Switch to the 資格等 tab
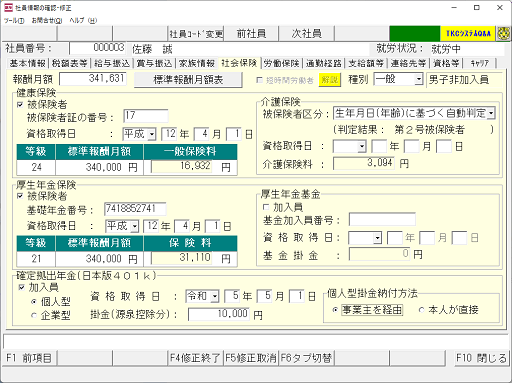Screen dimensions: 512x383 coord(446,63)
